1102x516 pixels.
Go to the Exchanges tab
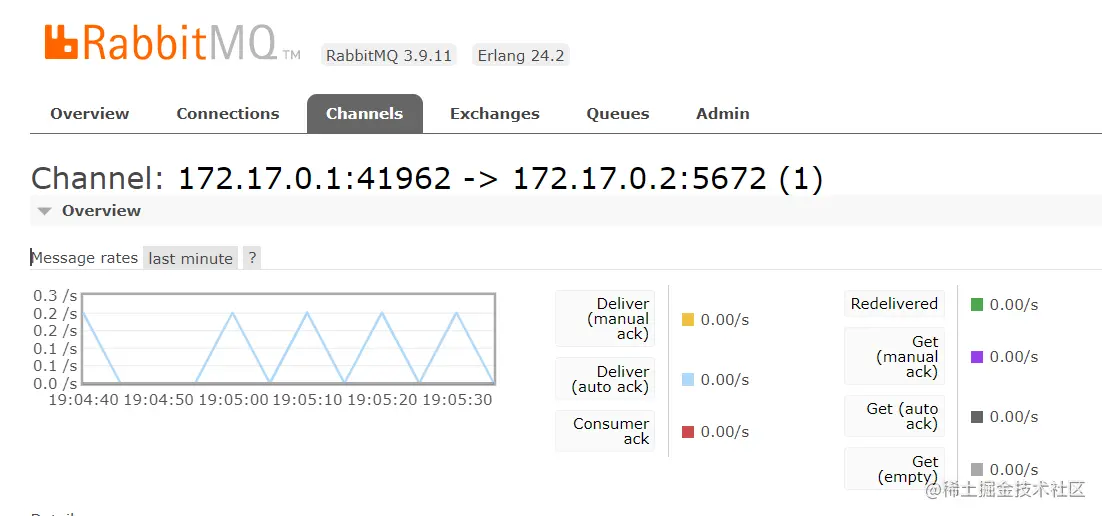click(x=495, y=114)
